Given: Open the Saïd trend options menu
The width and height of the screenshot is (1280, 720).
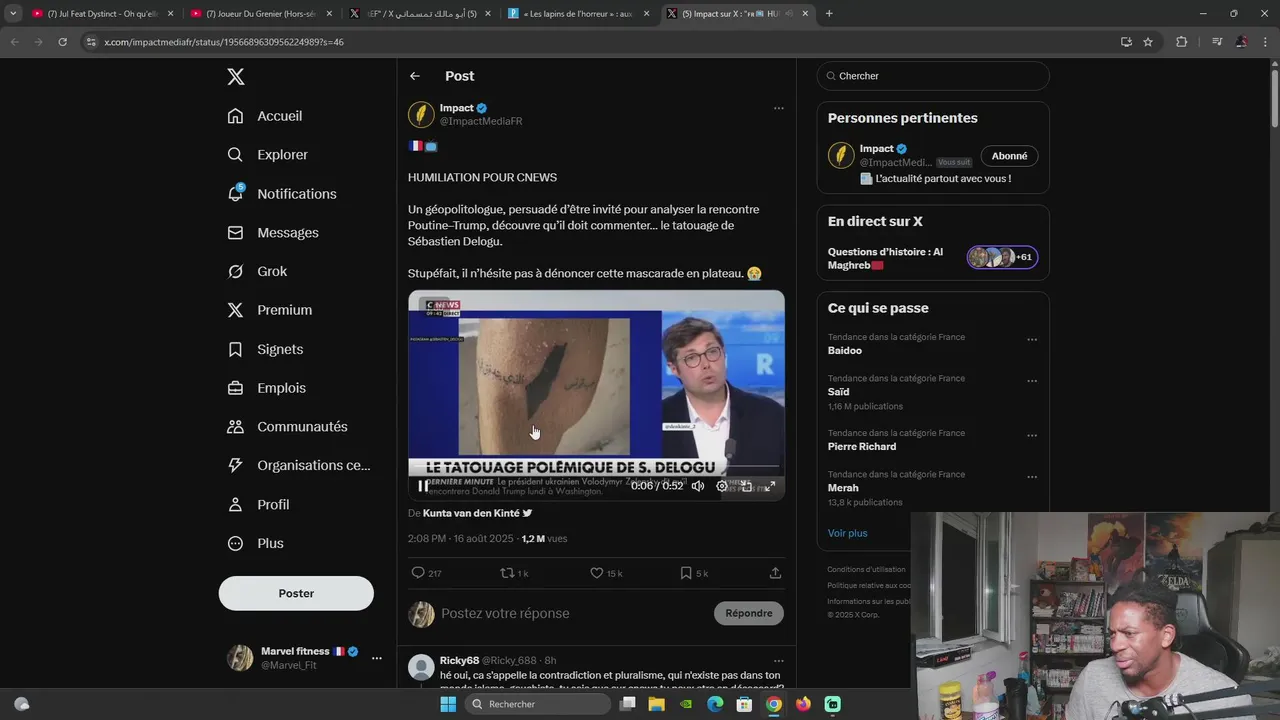Looking at the screenshot, I should pyautogui.click(x=1032, y=381).
